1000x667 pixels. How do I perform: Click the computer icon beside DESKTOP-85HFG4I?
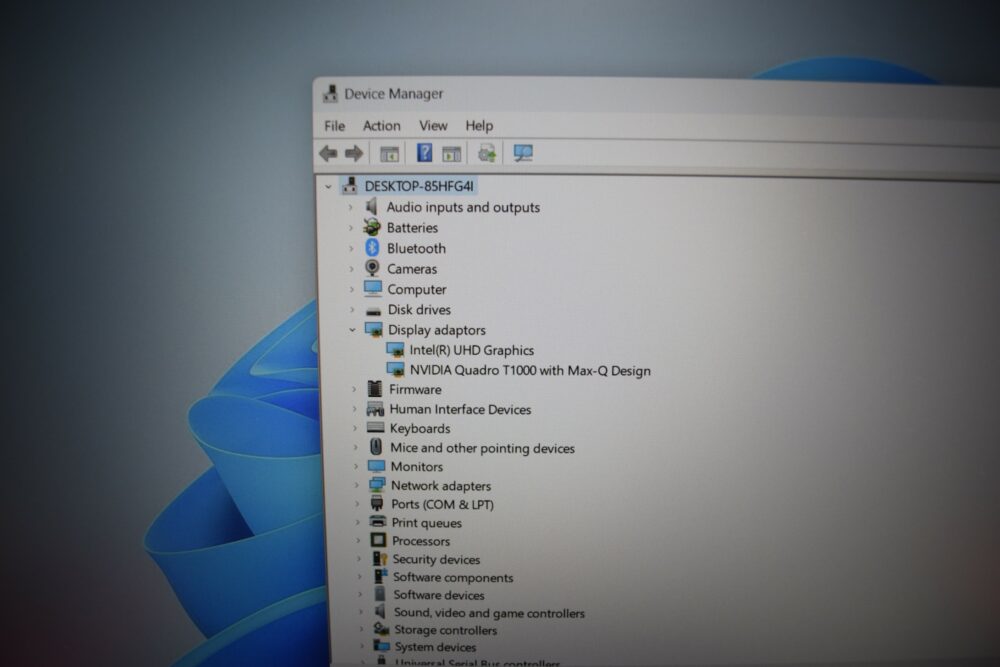pyautogui.click(x=349, y=186)
